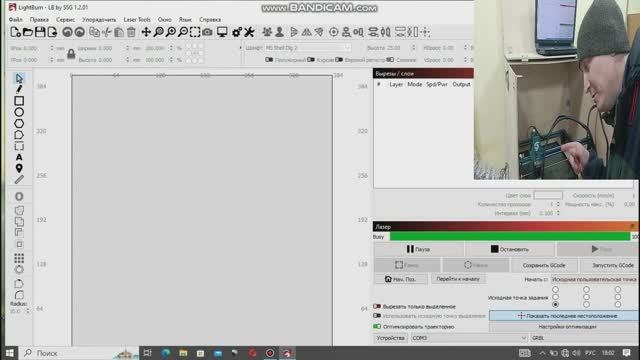
Task: Activate the Pan view cross-arrows icon
Action: pyautogui.click(x=146, y=32)
